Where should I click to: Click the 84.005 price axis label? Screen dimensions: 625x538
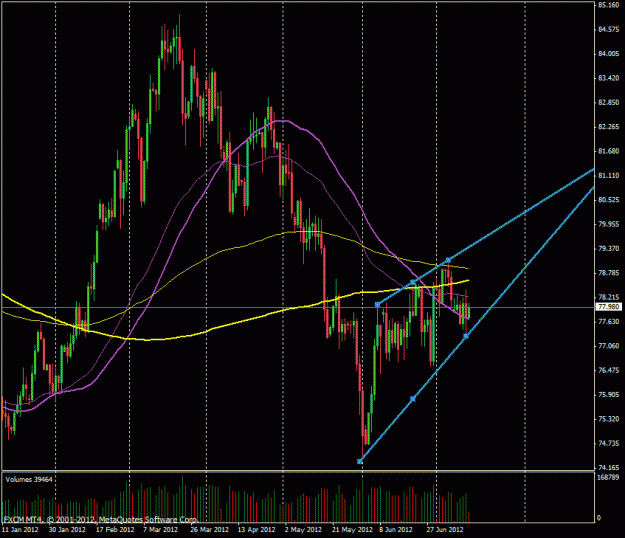[x=609, y=54]
